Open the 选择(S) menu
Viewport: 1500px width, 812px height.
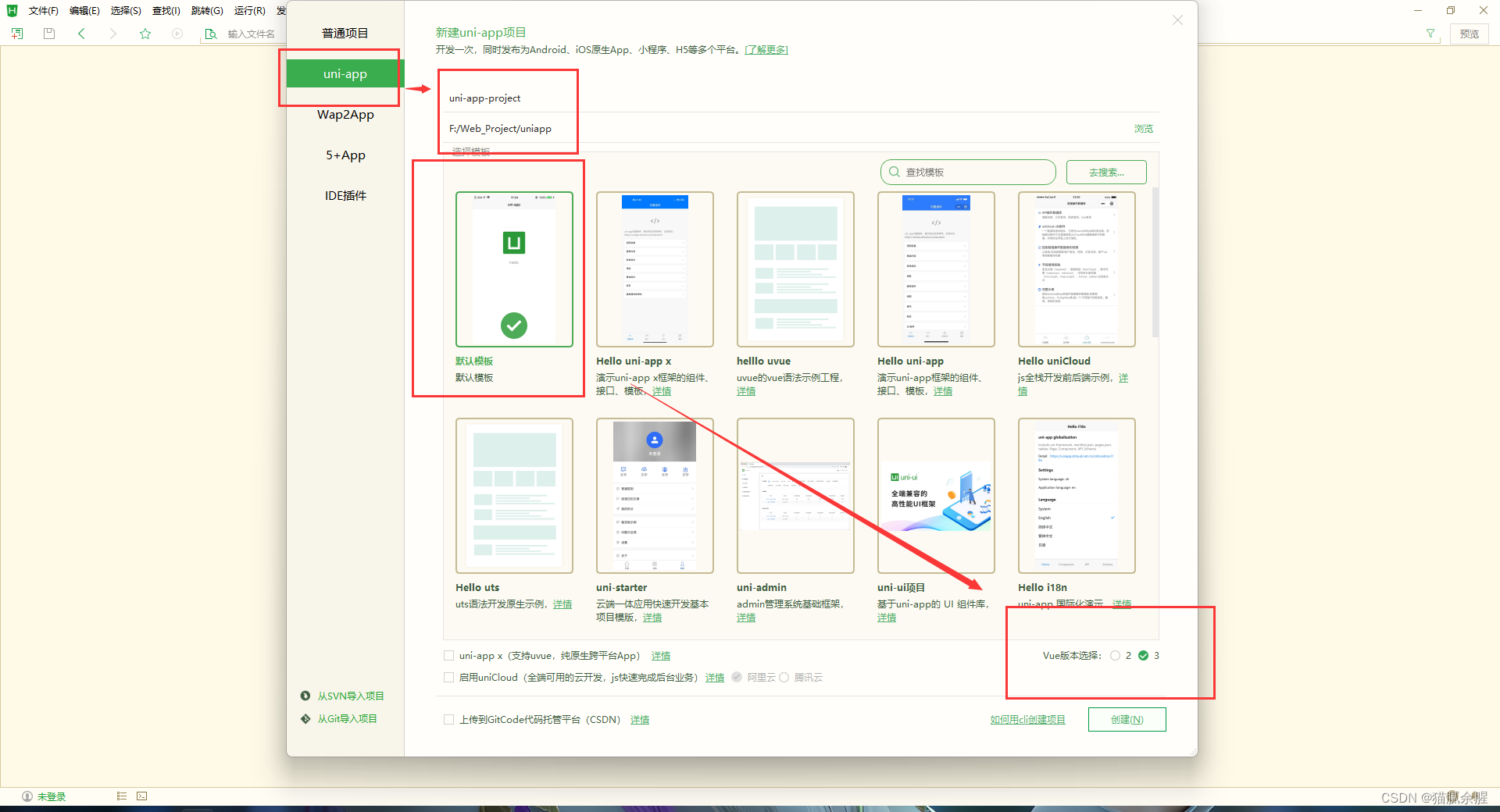pyautogui.click(x=126, y=11)
